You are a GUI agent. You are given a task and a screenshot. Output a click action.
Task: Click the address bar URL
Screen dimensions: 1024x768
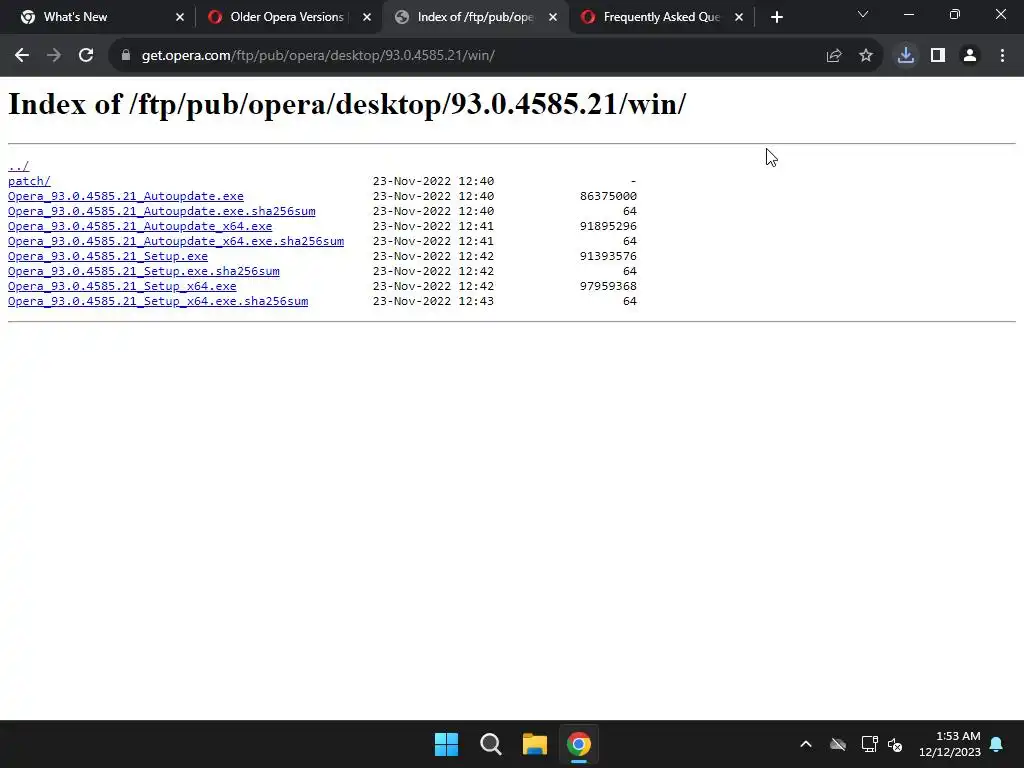coord(318,56)
